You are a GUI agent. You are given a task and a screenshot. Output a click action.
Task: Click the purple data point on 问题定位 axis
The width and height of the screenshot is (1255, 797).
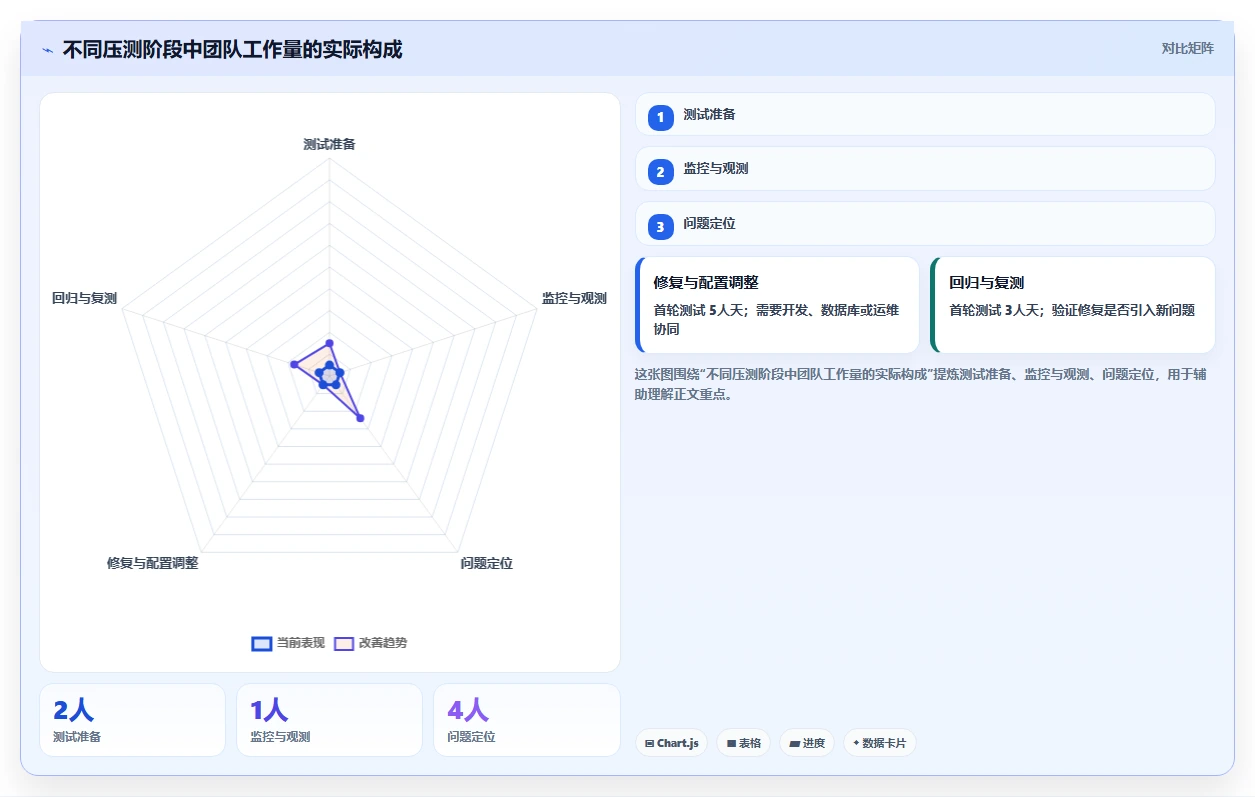point(360,418)
